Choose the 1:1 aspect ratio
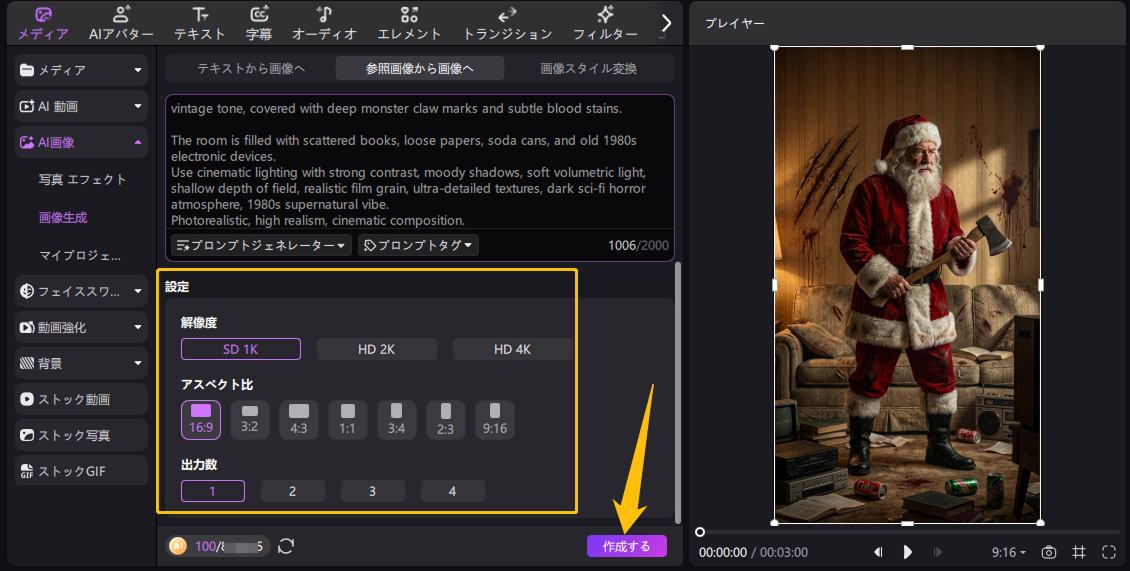The image size is (1130, 571). pyautogui.click(x=347, y=420)
